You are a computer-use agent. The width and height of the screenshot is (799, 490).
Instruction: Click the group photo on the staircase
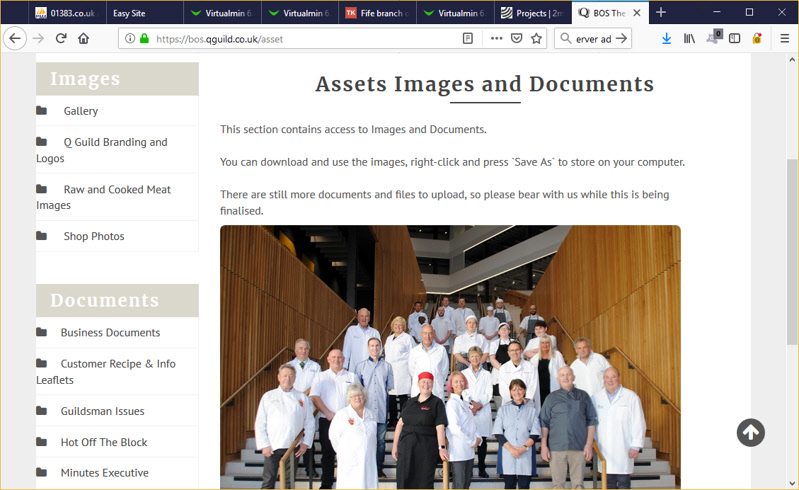[450, 357]
